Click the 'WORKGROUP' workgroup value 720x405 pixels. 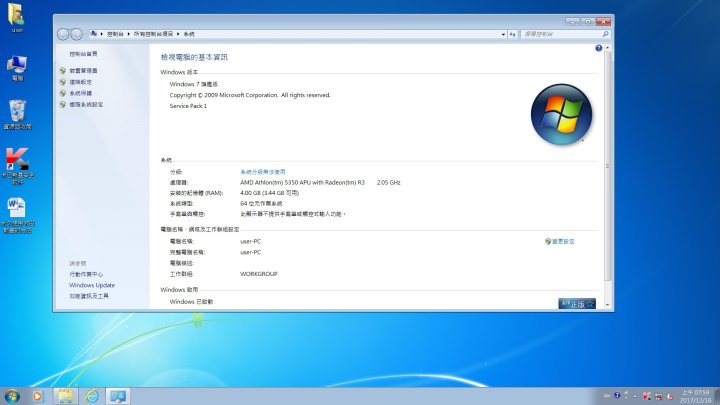click(x=259, y=274)
